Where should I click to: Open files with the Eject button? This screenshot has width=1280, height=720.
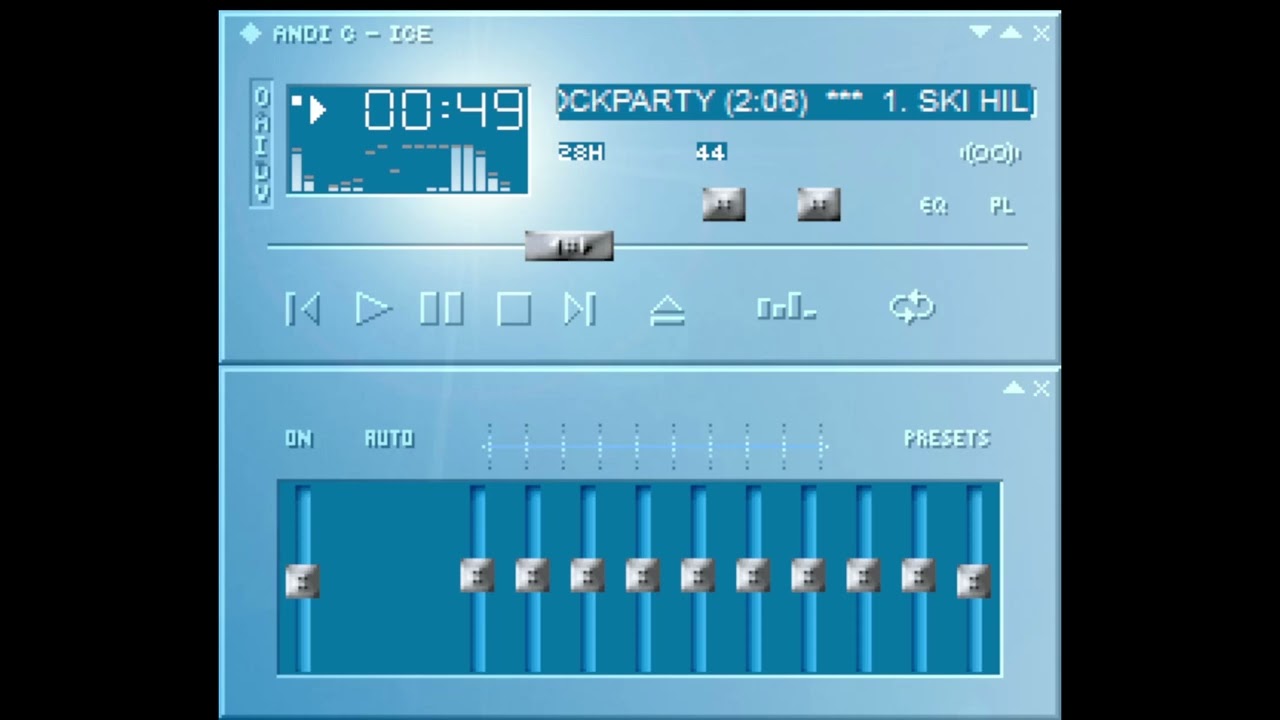point(667,311)
